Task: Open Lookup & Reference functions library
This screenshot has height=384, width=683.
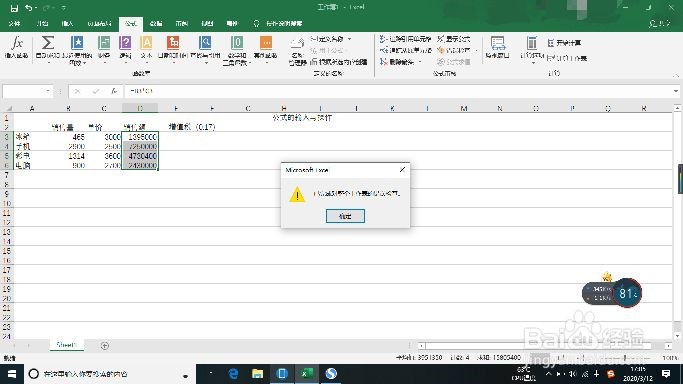Action: (205, 47)
